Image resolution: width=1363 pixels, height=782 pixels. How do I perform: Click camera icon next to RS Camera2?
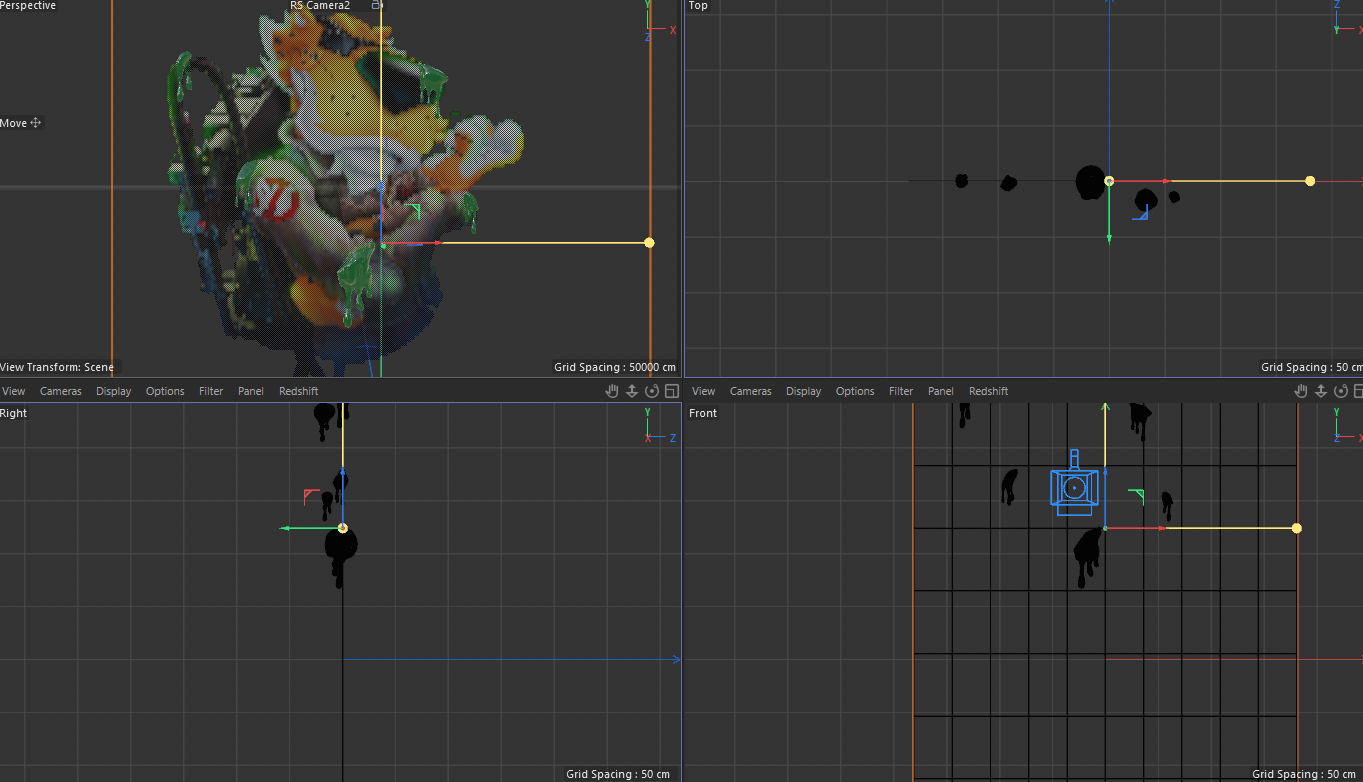coord(376,5)
